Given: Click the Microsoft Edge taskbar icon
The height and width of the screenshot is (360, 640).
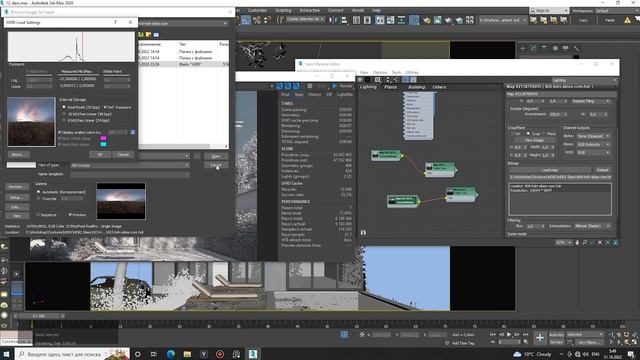Looking at the screenshot, I should 170,354.
